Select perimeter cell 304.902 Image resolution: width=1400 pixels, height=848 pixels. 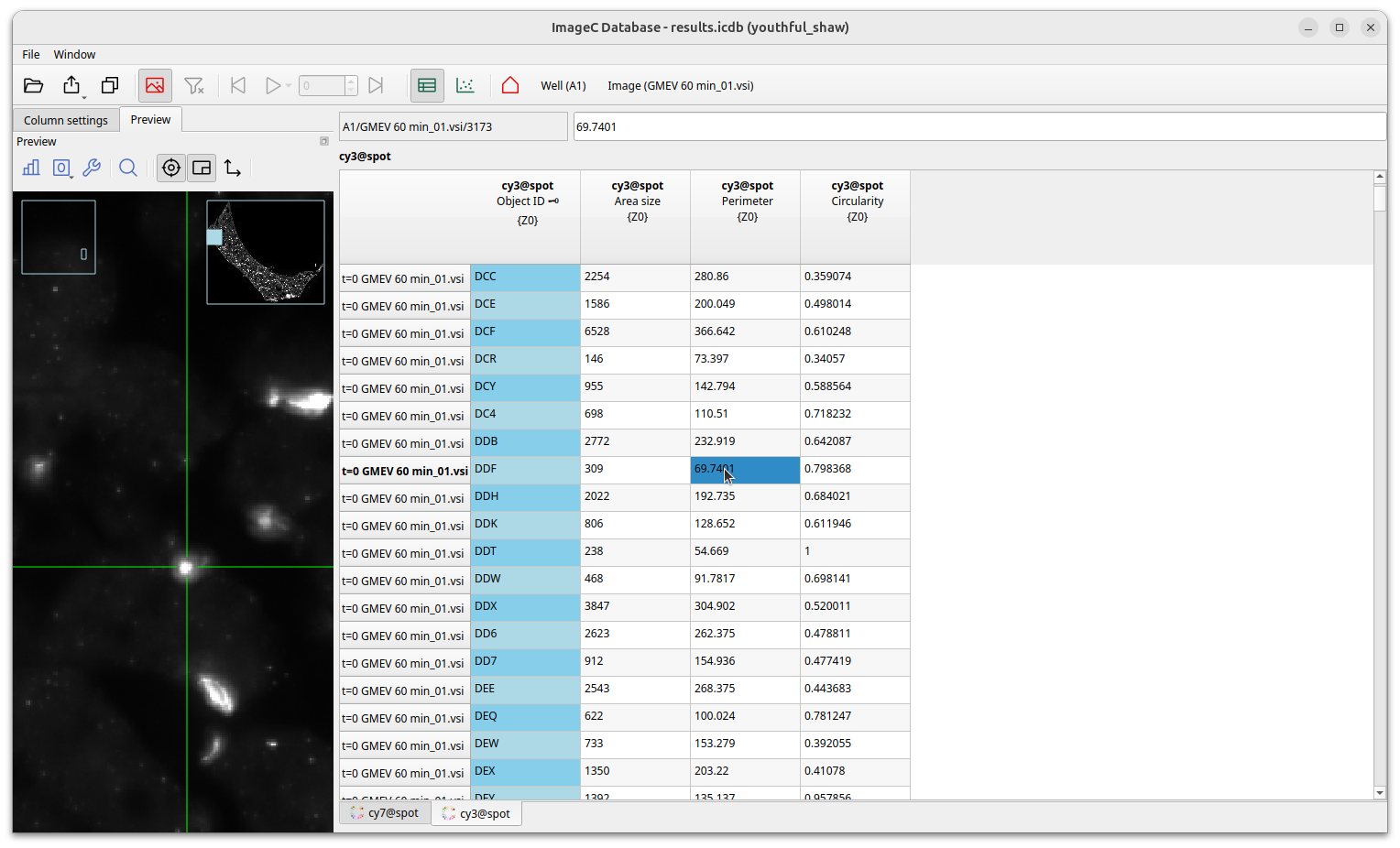[x=745, y=607]
